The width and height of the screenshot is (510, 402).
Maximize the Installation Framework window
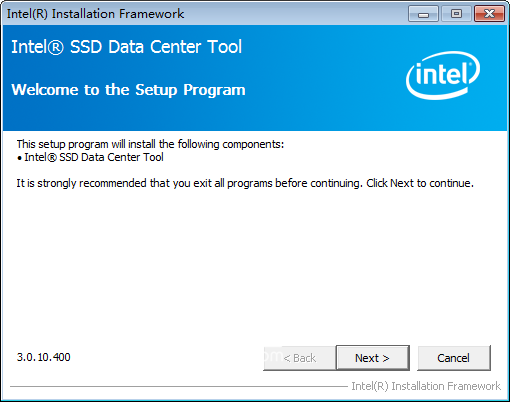click(x=456, y=14)
